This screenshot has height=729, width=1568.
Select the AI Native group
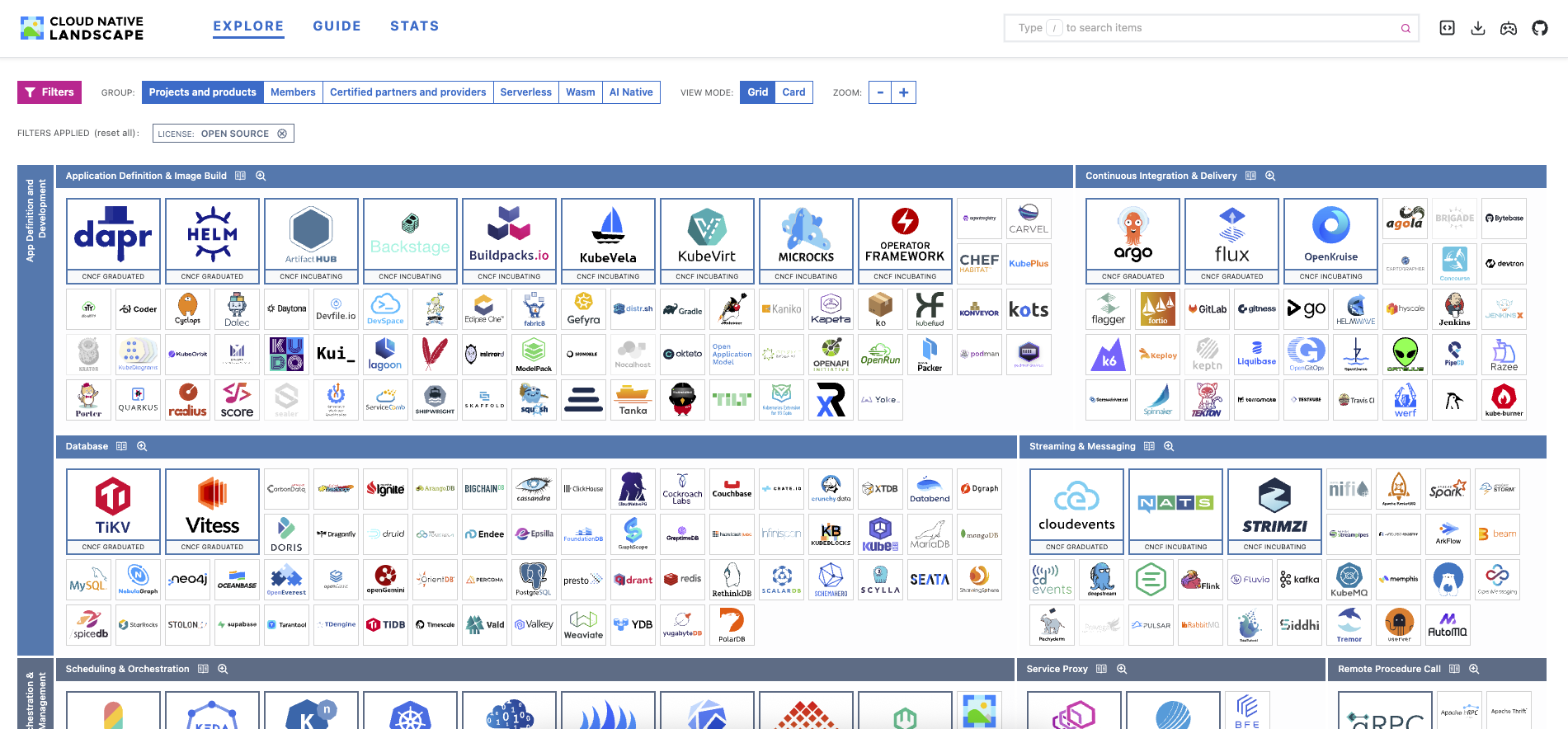click(x=631, y=92)
